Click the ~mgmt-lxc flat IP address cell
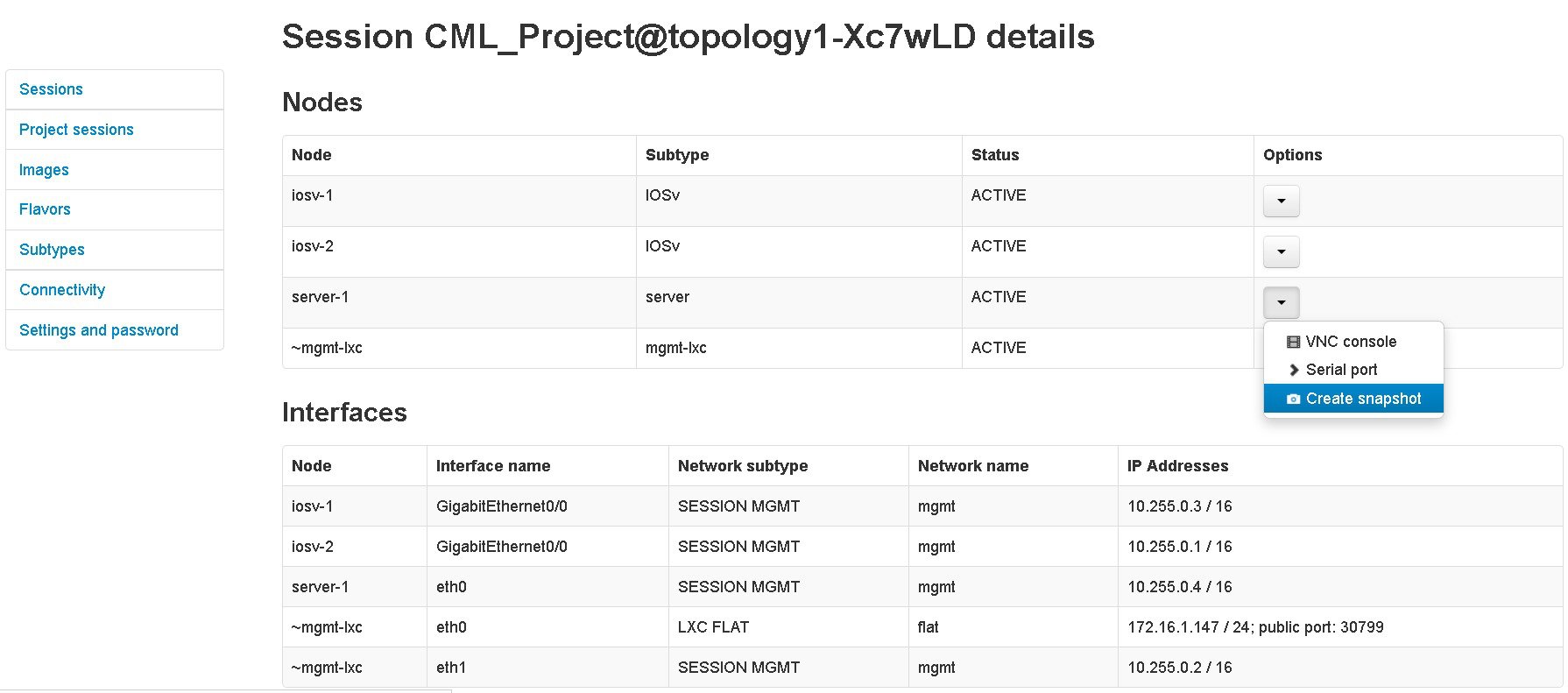The image size is (1568, 693). [x=1255, y=627]
